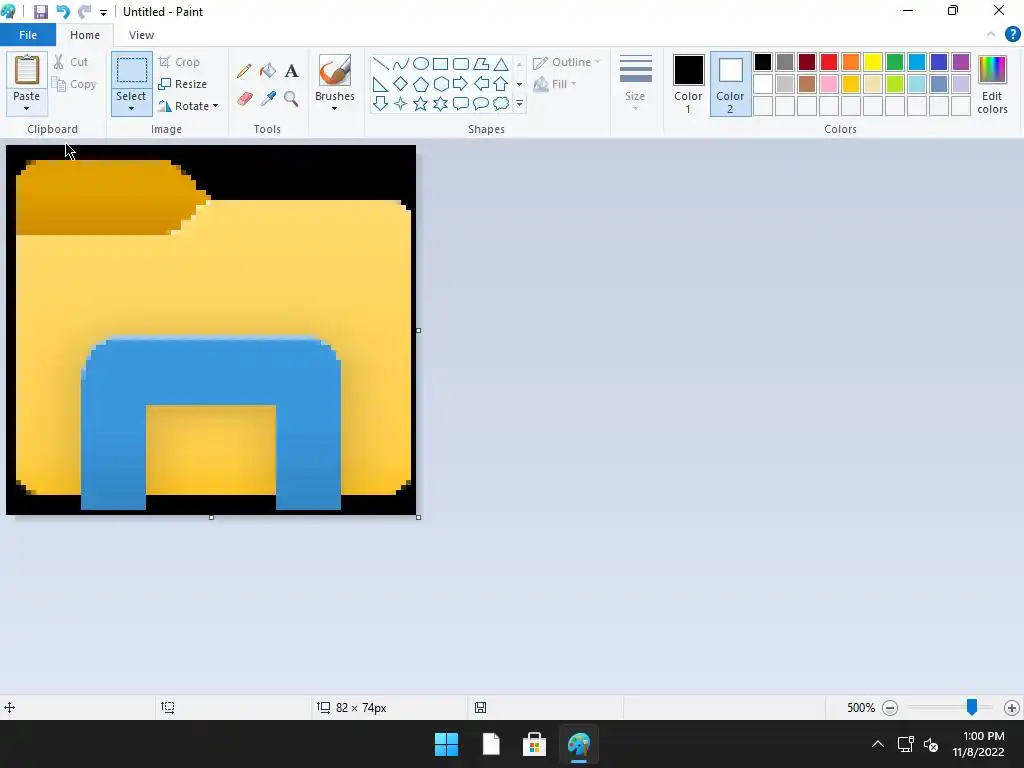
Task: Expand the Brushes dropdown arrow
Action: (334, 109)
